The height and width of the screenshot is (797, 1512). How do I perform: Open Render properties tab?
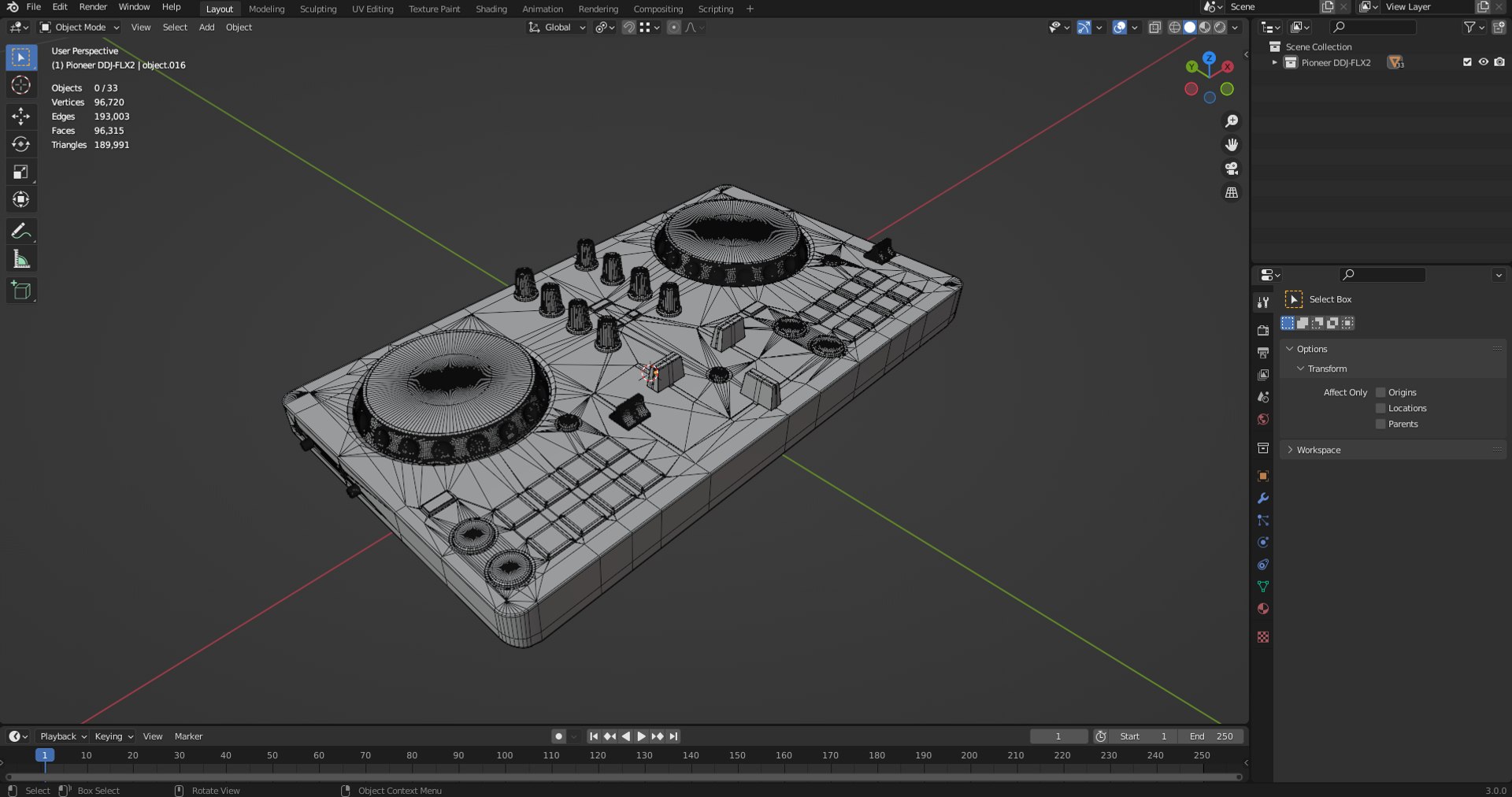[x=1263, y=331]
